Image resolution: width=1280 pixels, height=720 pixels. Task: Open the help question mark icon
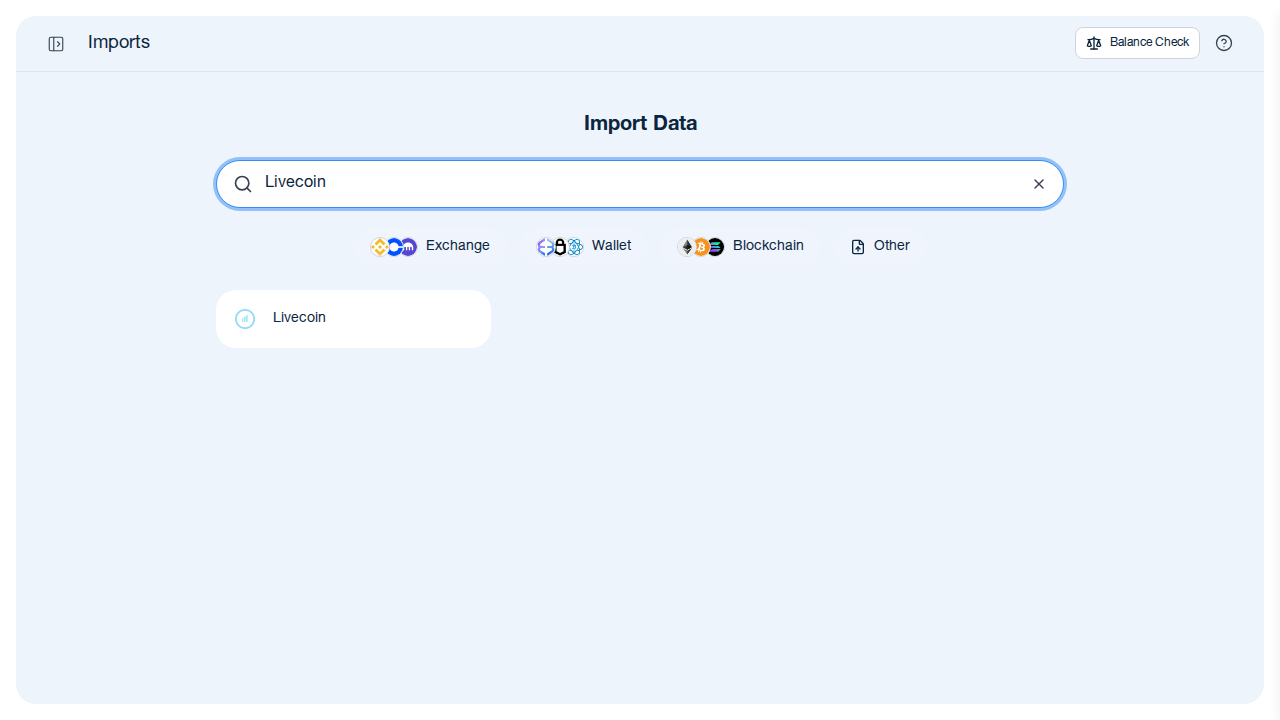click(x=1224, y=43)
